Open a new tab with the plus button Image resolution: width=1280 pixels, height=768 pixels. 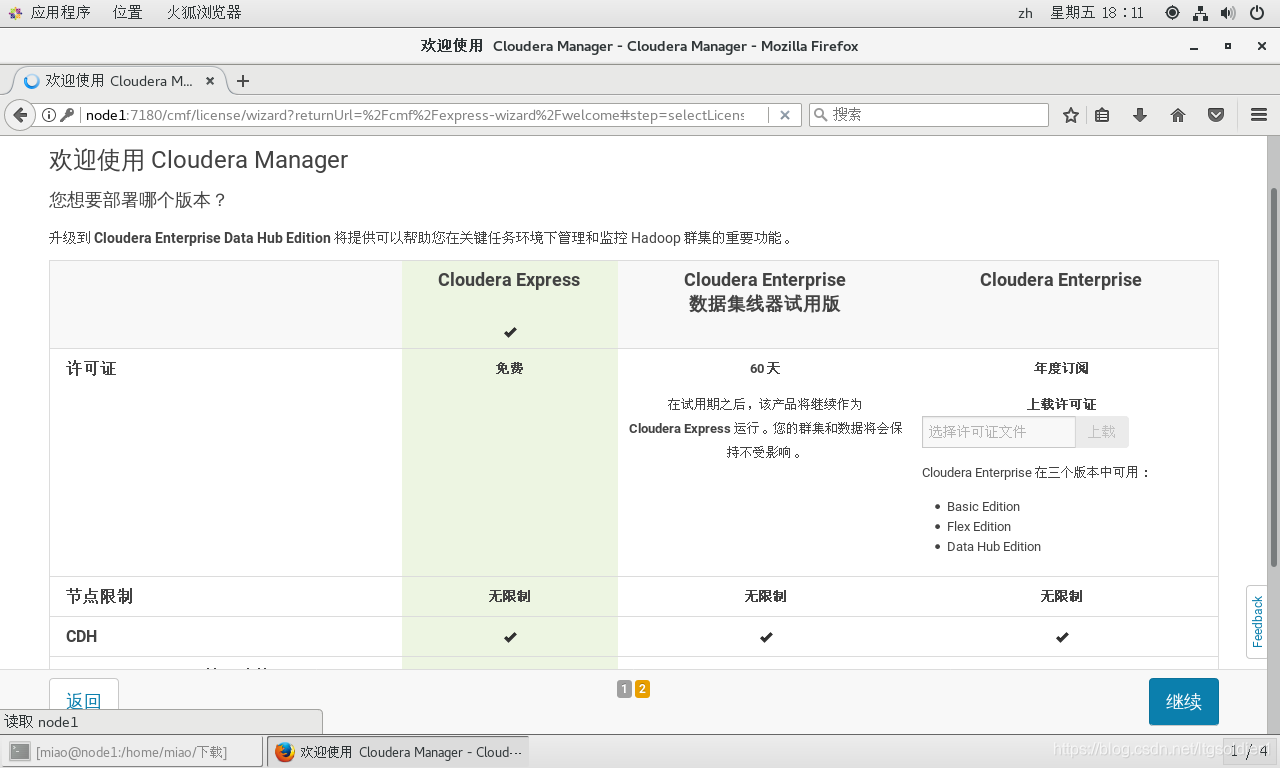tap(242, 81)
